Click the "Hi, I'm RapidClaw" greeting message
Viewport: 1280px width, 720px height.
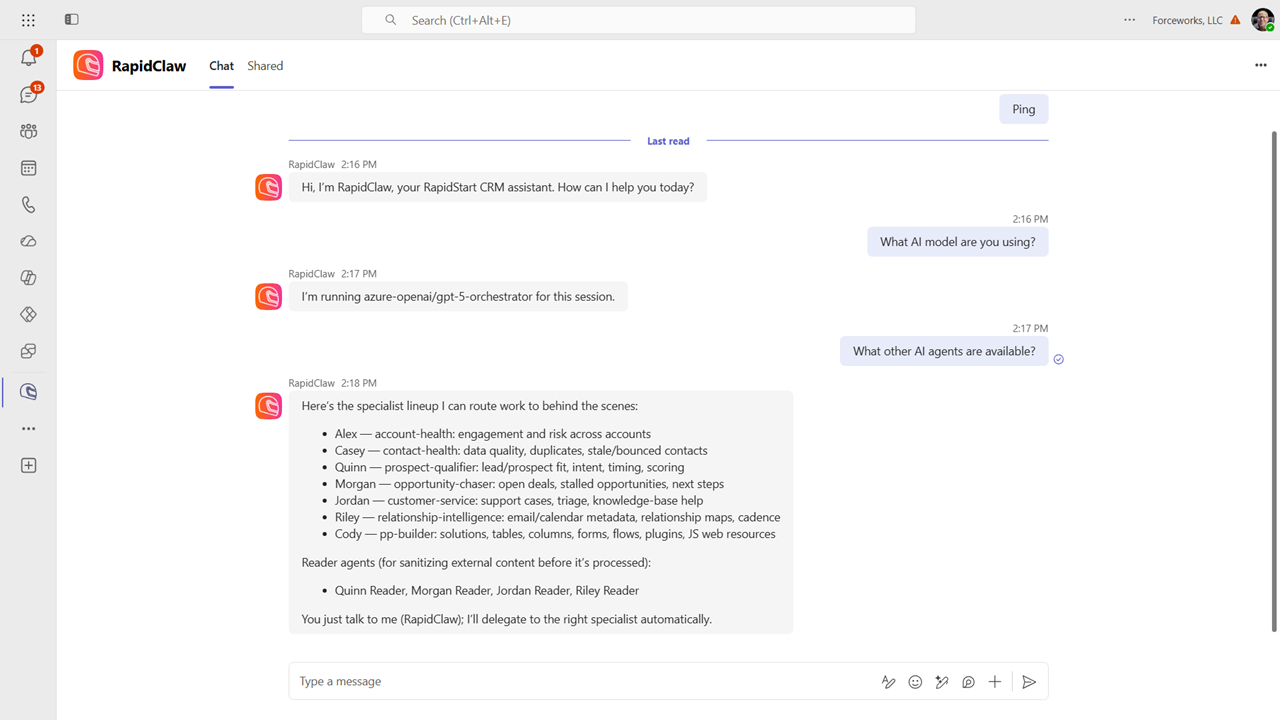(x=498, y=187)
